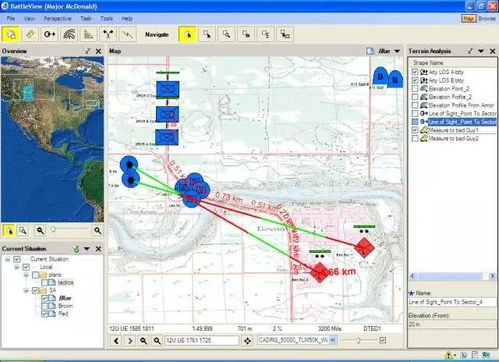The image size is (499, 362).
Task: Select the elevation profile triangle tool
Action: [89, 35]
